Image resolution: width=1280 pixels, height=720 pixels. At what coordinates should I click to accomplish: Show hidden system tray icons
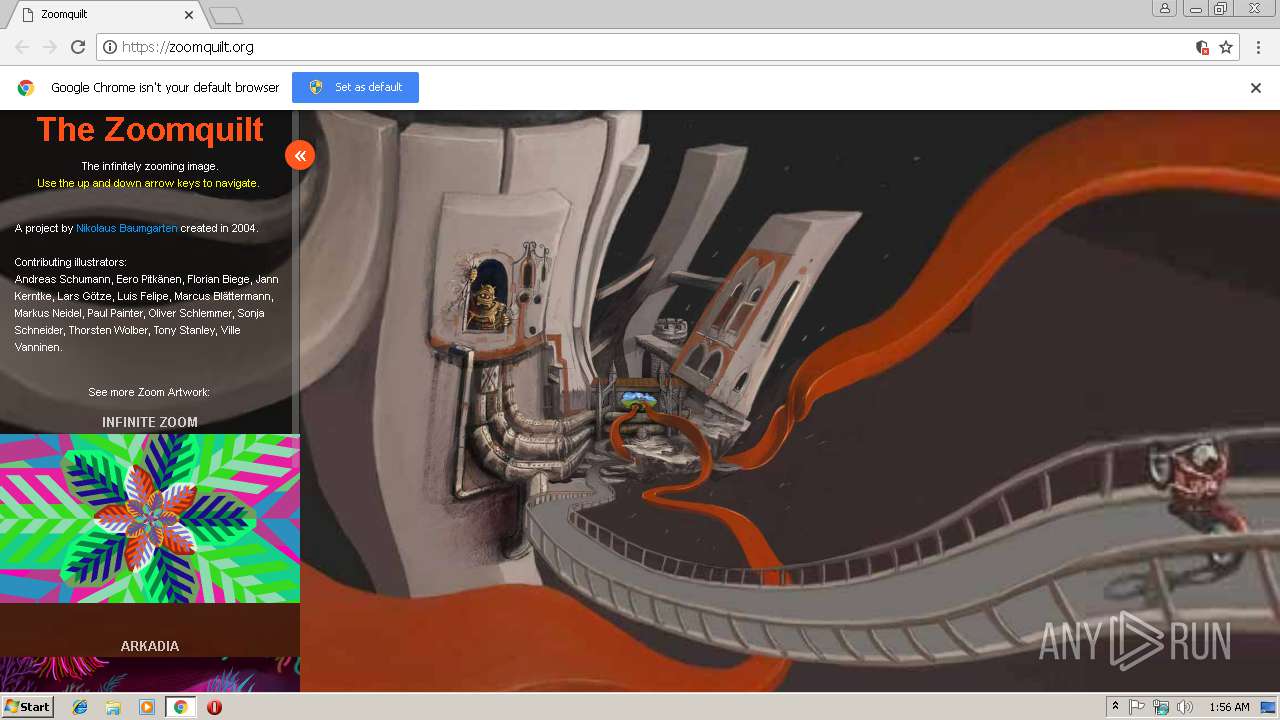[x=1115, y=707]
